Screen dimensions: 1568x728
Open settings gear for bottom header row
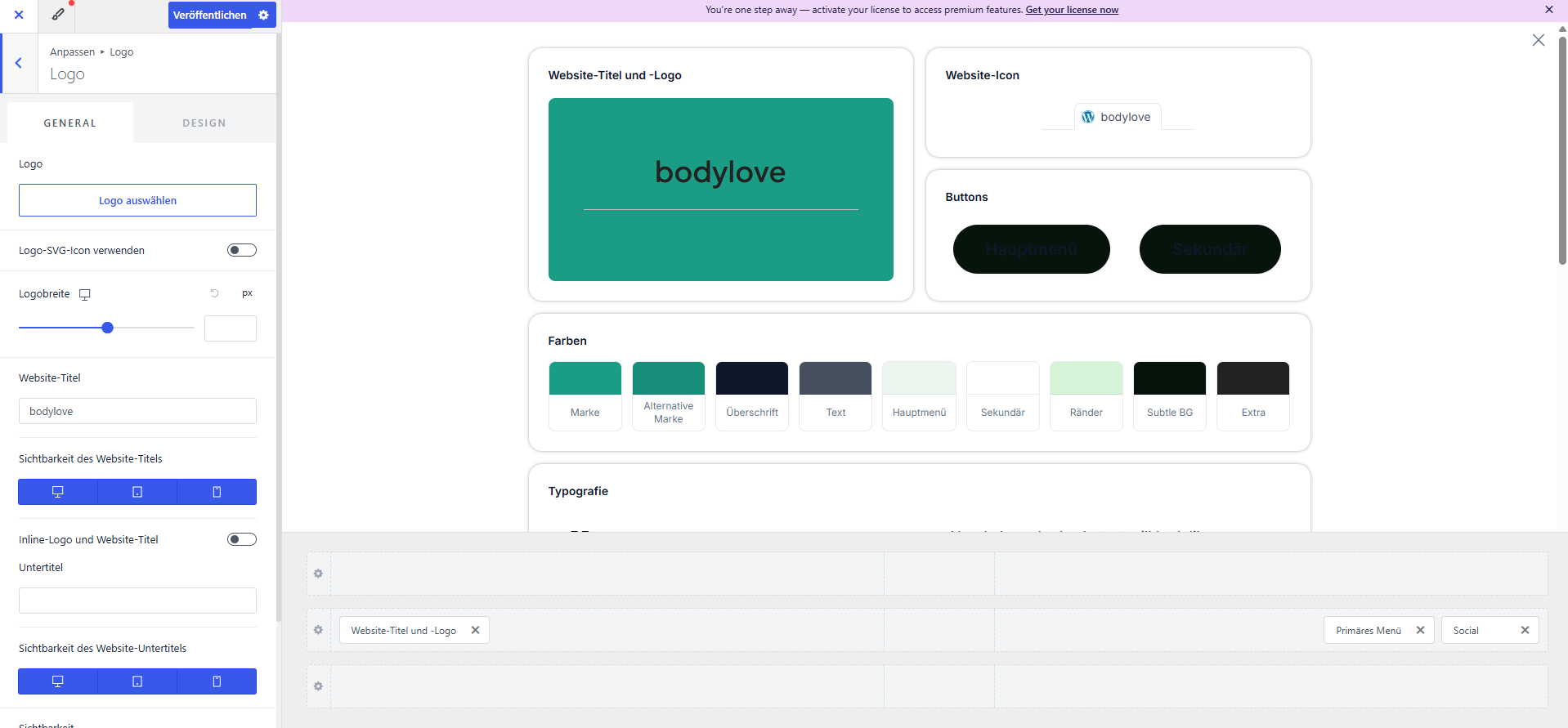pos(318,686)
